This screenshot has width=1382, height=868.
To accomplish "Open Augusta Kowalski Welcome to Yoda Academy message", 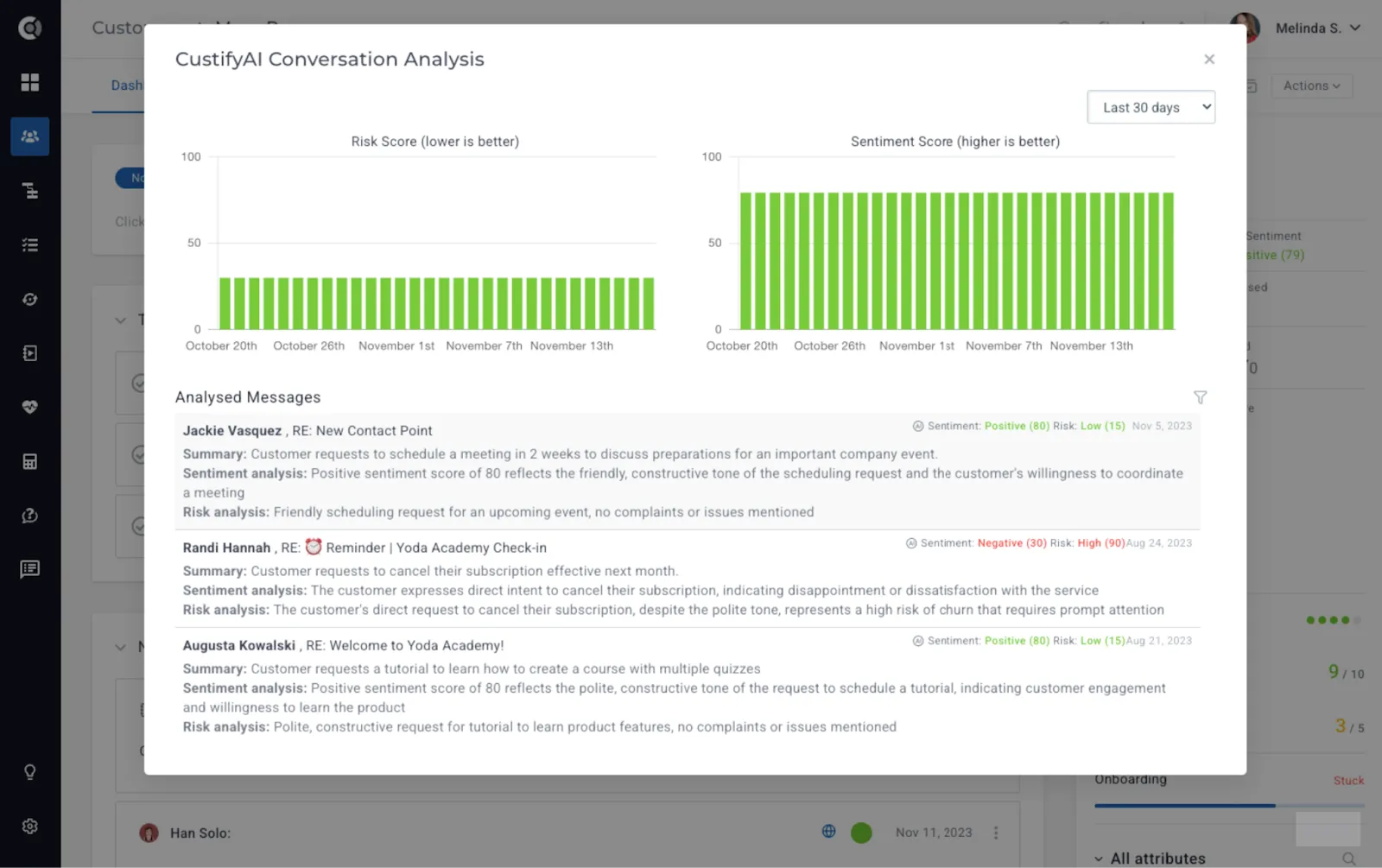I will (x=688, y=686).
